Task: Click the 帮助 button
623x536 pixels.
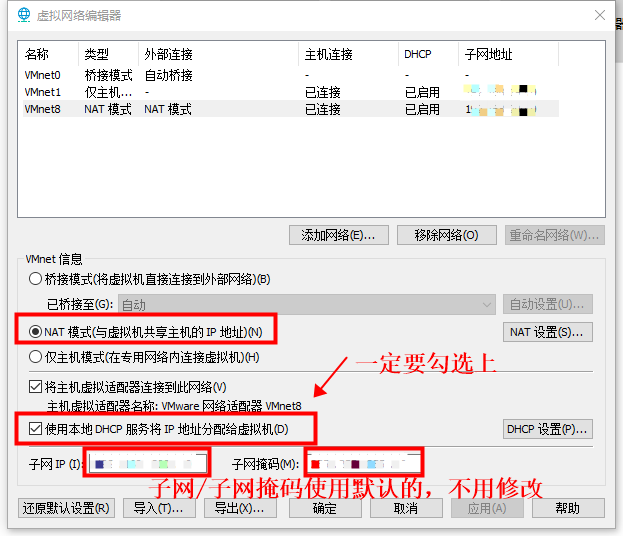Action: click(568, 508)
